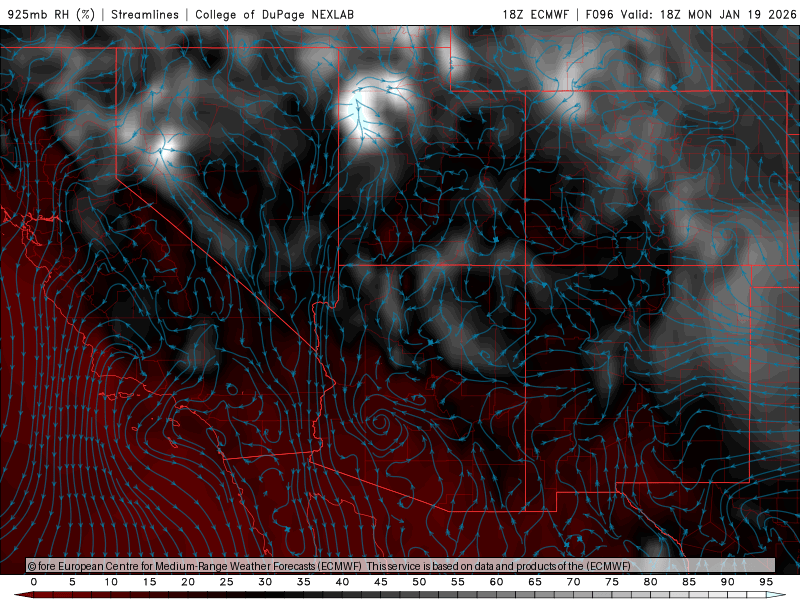This screenshot has height=600, width=800.
Task: Click the '65' label on the color scale
Action: click(535, 582)
